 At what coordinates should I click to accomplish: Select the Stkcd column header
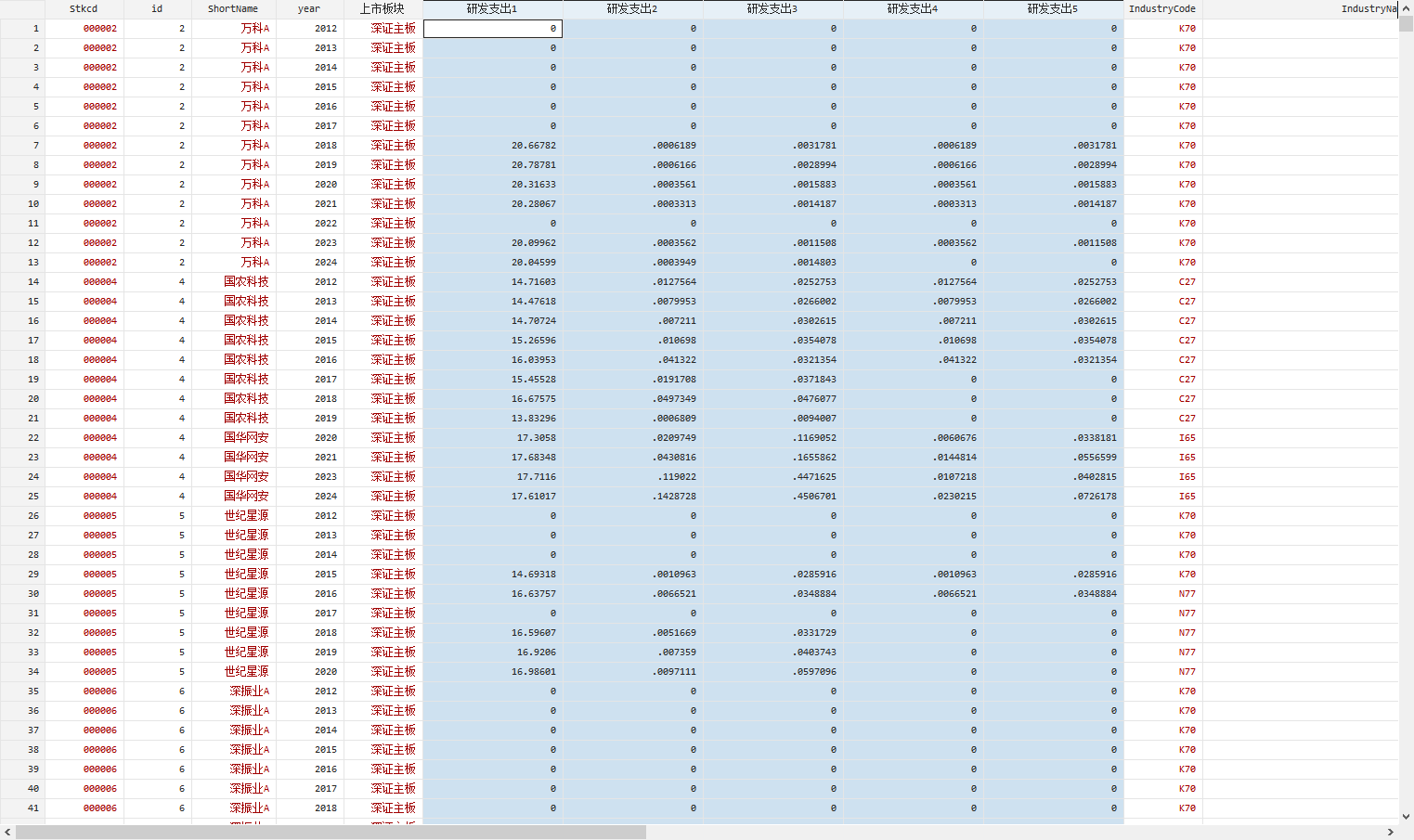(x=84, y=9)
